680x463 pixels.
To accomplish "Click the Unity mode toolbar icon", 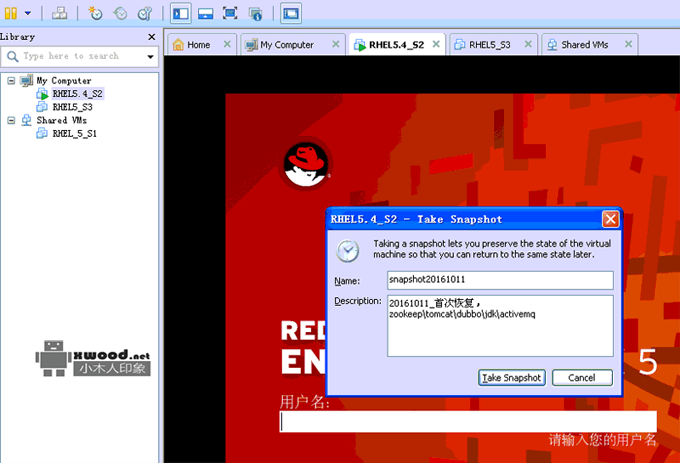I will pos(255,13).
